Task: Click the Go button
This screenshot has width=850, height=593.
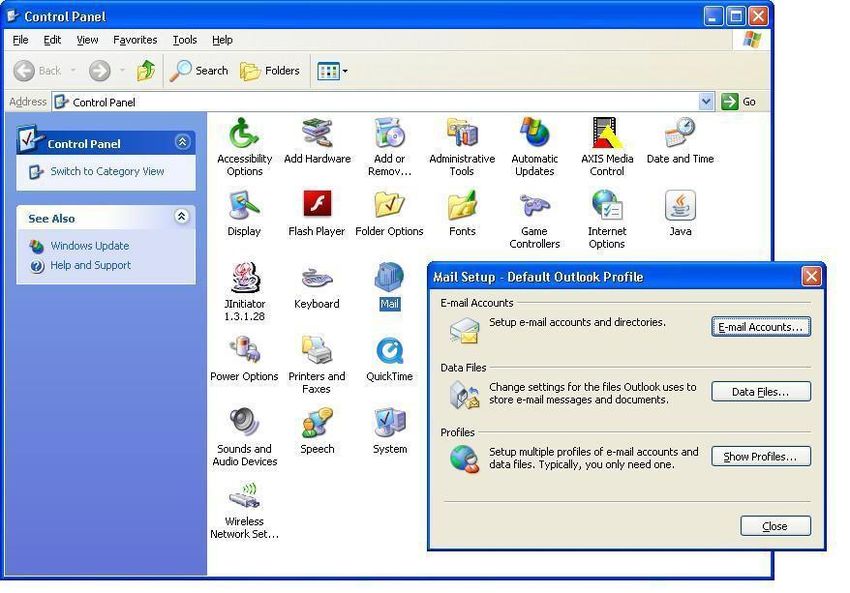Action: (739, 101)
